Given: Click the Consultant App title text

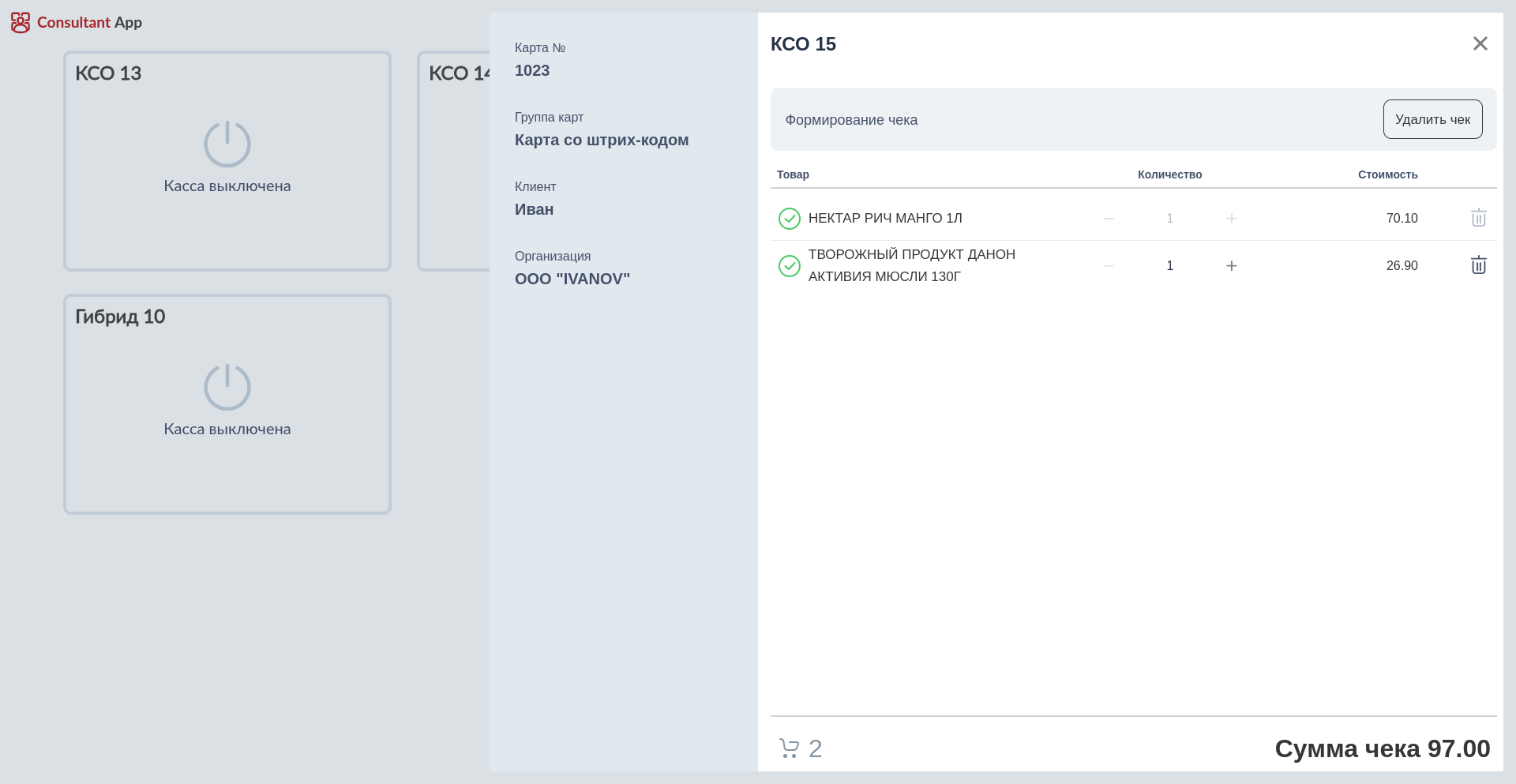Looking at the screenshot, I should pyautogui.click(x=89, y=23).
